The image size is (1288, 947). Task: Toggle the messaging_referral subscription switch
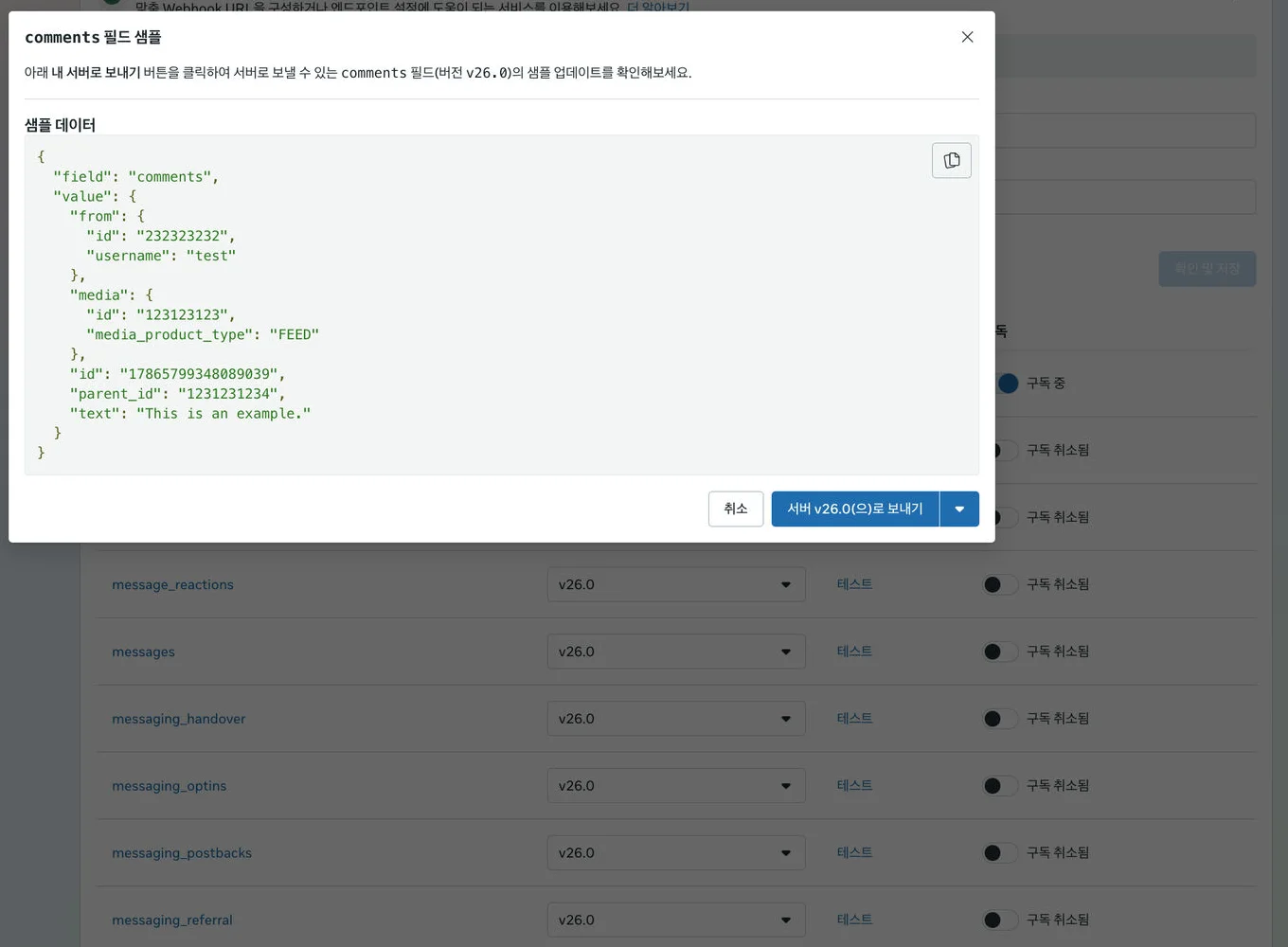pyautogui.click(x=1000, y=920)
